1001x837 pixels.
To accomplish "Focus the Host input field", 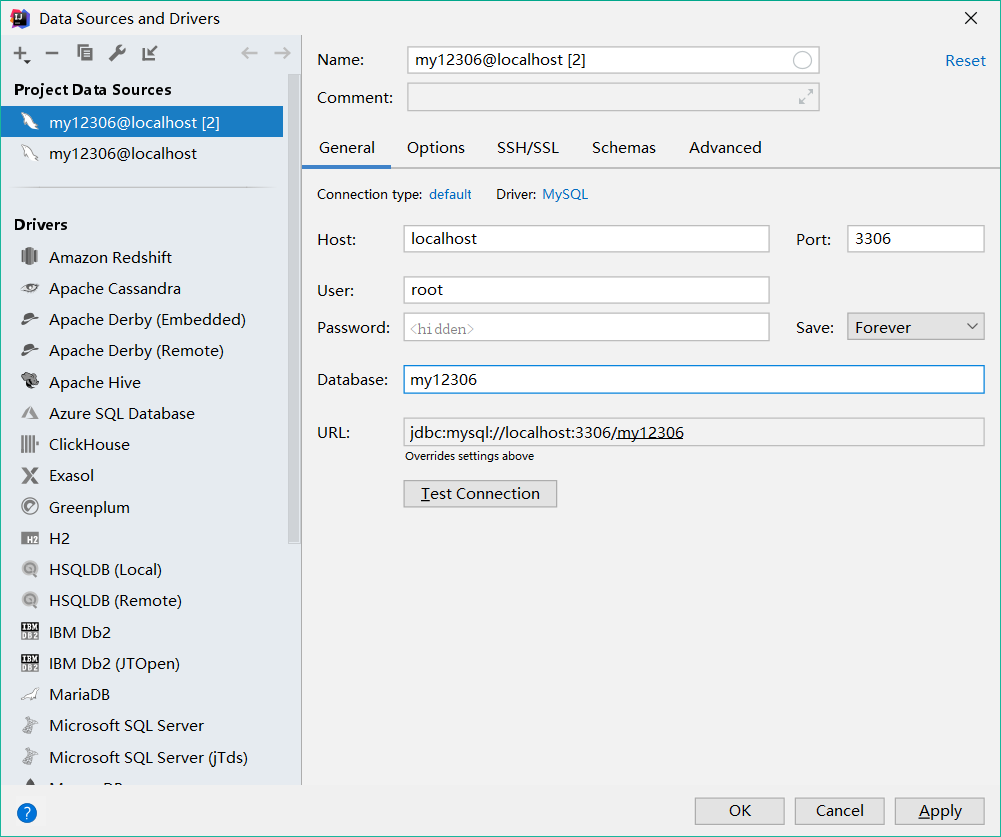I will [x=586, y=239].
